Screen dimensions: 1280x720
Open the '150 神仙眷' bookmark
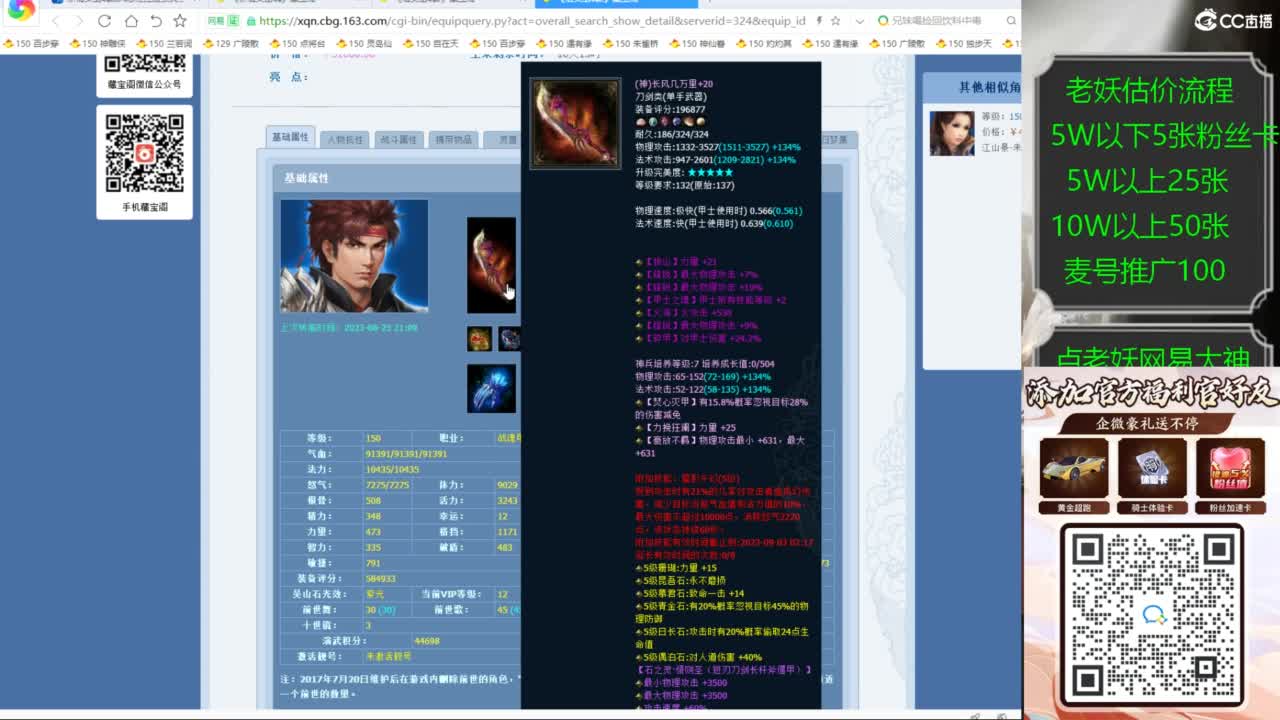pos(698,44)
